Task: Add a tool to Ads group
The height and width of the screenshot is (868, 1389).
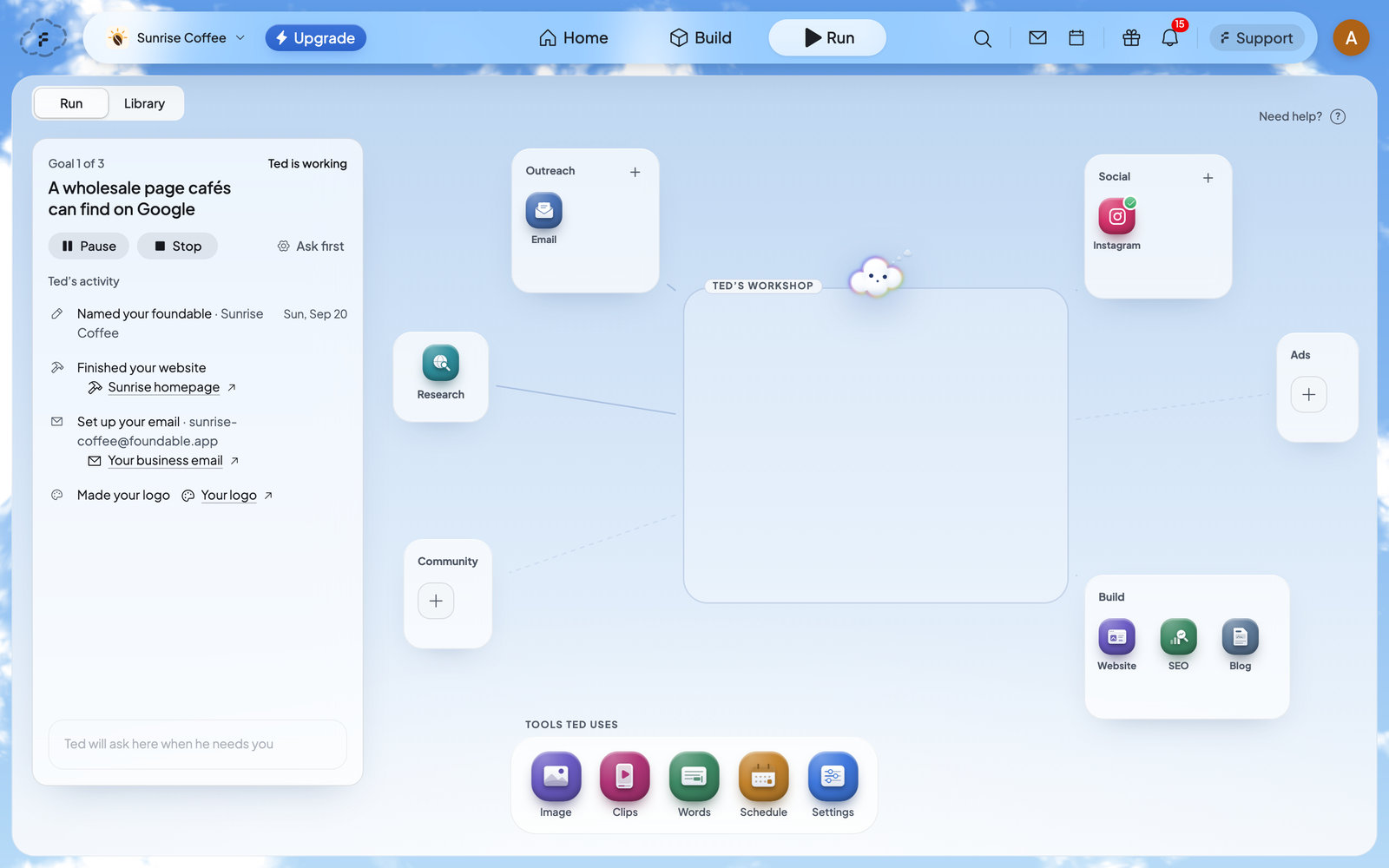Action: pos(1309,395)
